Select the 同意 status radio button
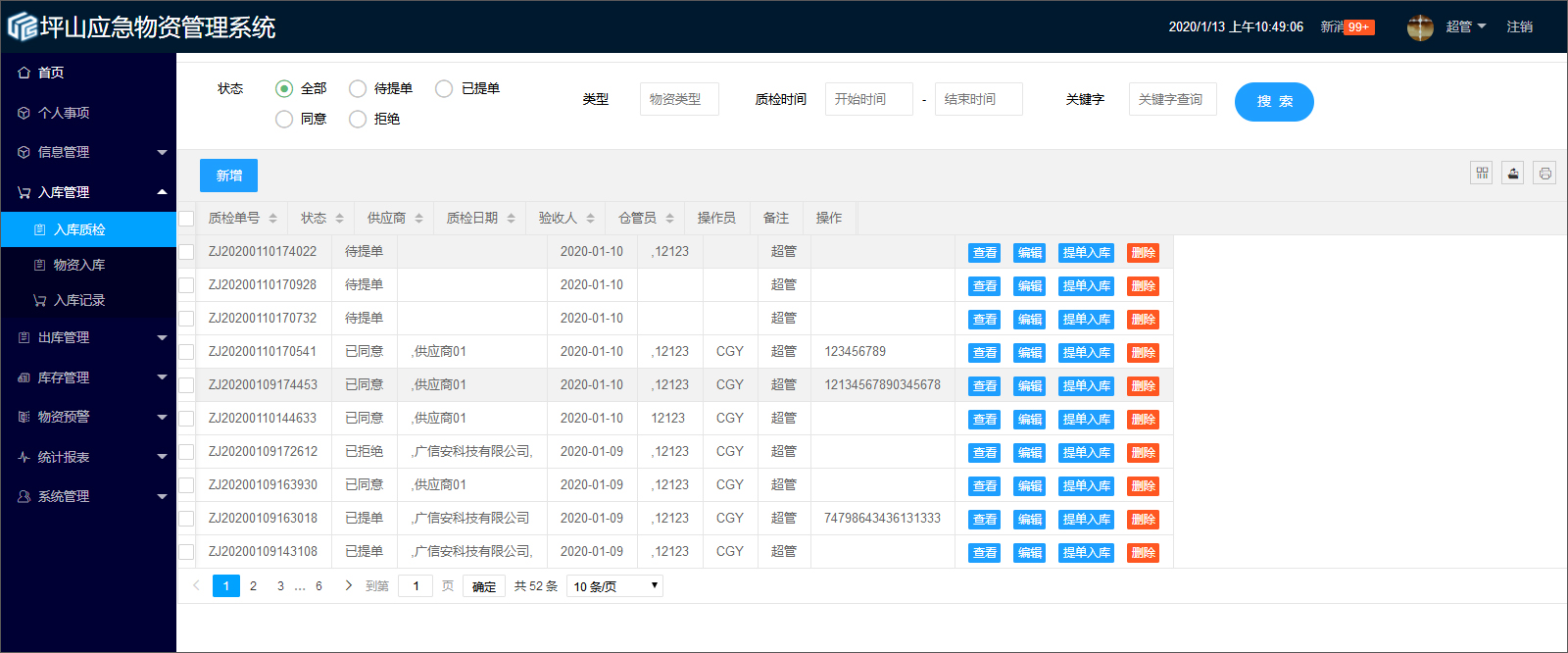 [x=284, y=119]
